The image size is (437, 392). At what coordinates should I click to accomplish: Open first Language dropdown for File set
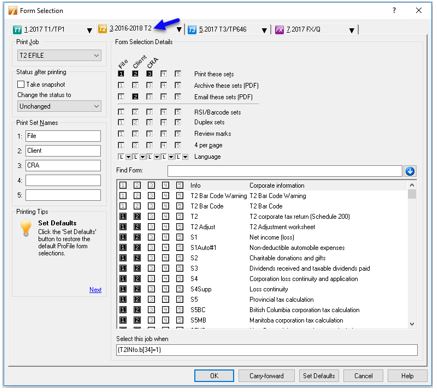(128, 156)
